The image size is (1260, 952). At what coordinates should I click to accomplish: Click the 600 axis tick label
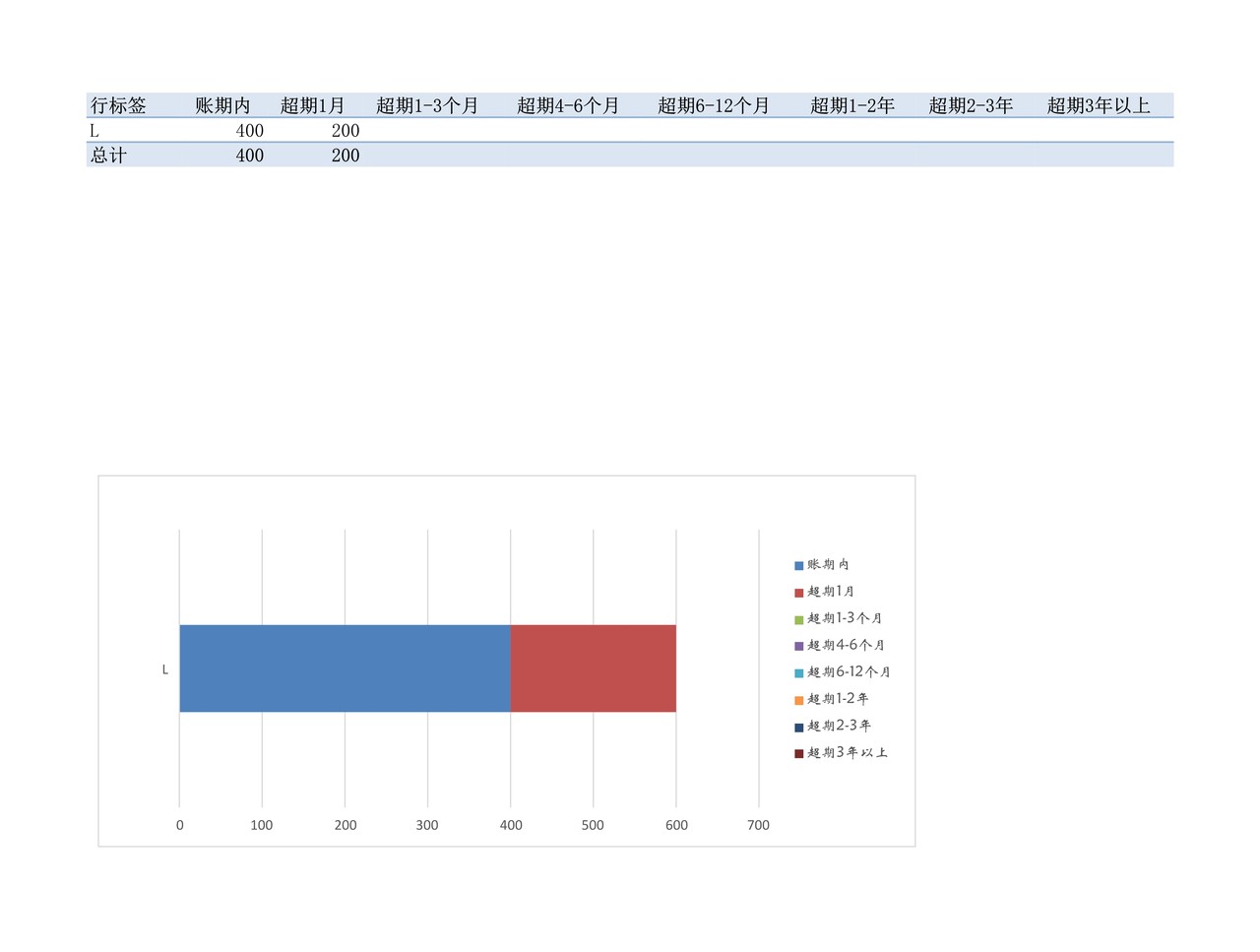point(676,825)
